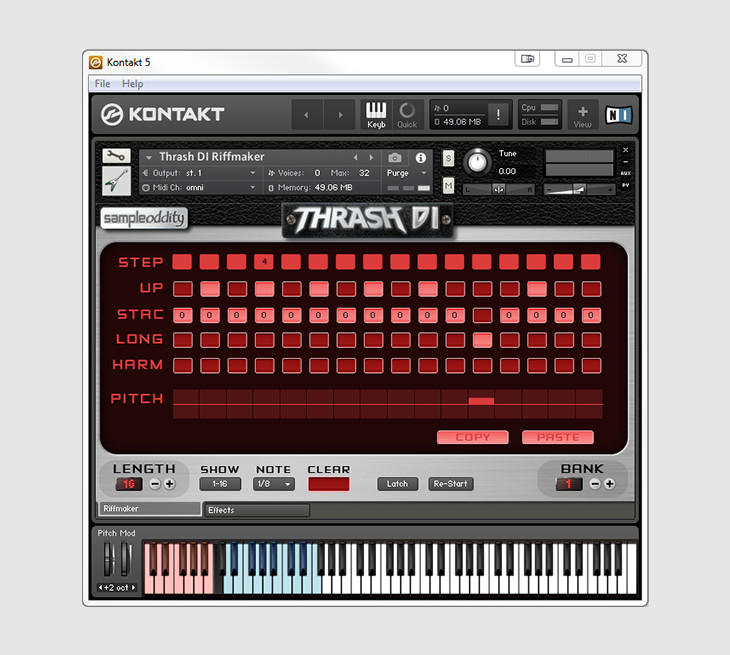Click the LENGTH value display 16

tap(129, 484)
